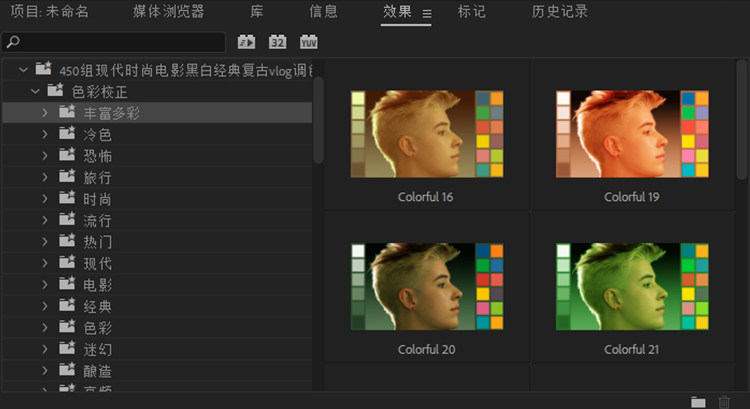Select the 丰富多彩 row label
750x409 pixels.
click(x=111, y=113)
